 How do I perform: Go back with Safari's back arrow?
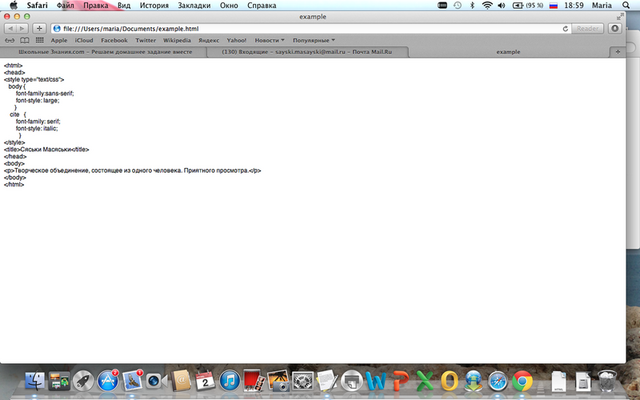(10, 29)
